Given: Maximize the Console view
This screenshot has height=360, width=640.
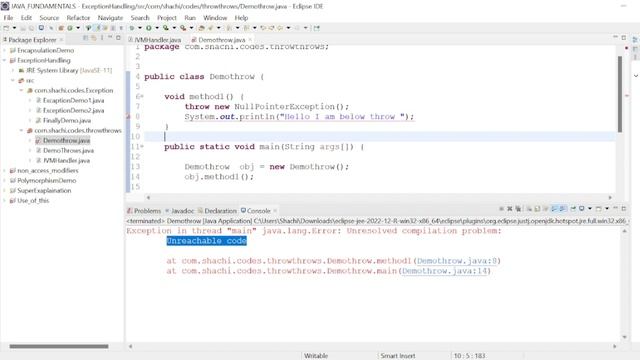Looking at the screenshot, I should tap(624, 209).
